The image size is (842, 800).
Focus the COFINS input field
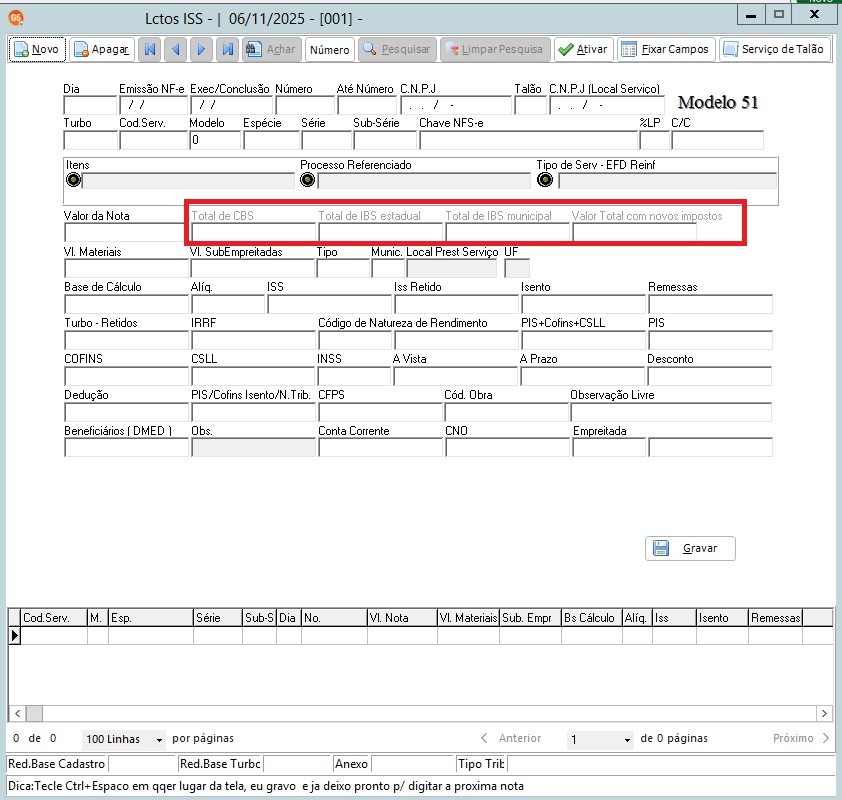126,376
